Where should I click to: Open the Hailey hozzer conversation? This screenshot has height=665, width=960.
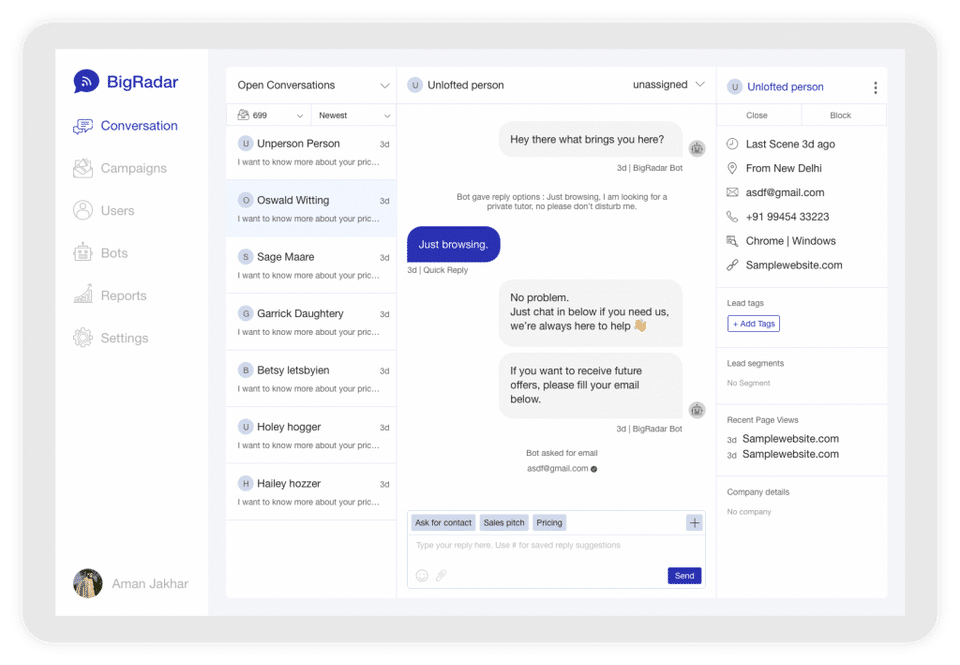311,492
